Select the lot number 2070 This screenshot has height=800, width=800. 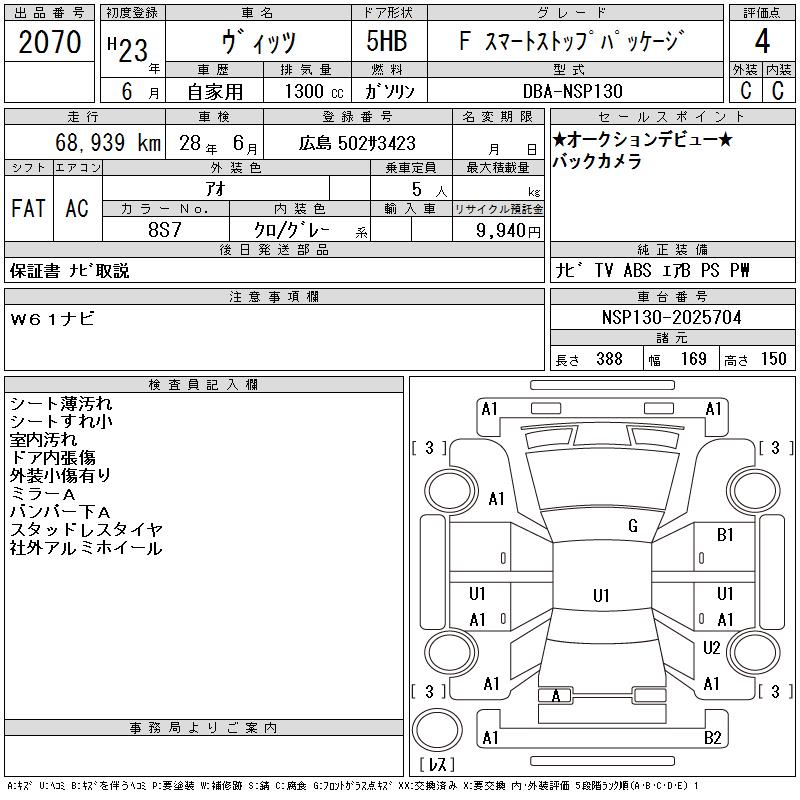pyautogui.click(x=50, y=42)
